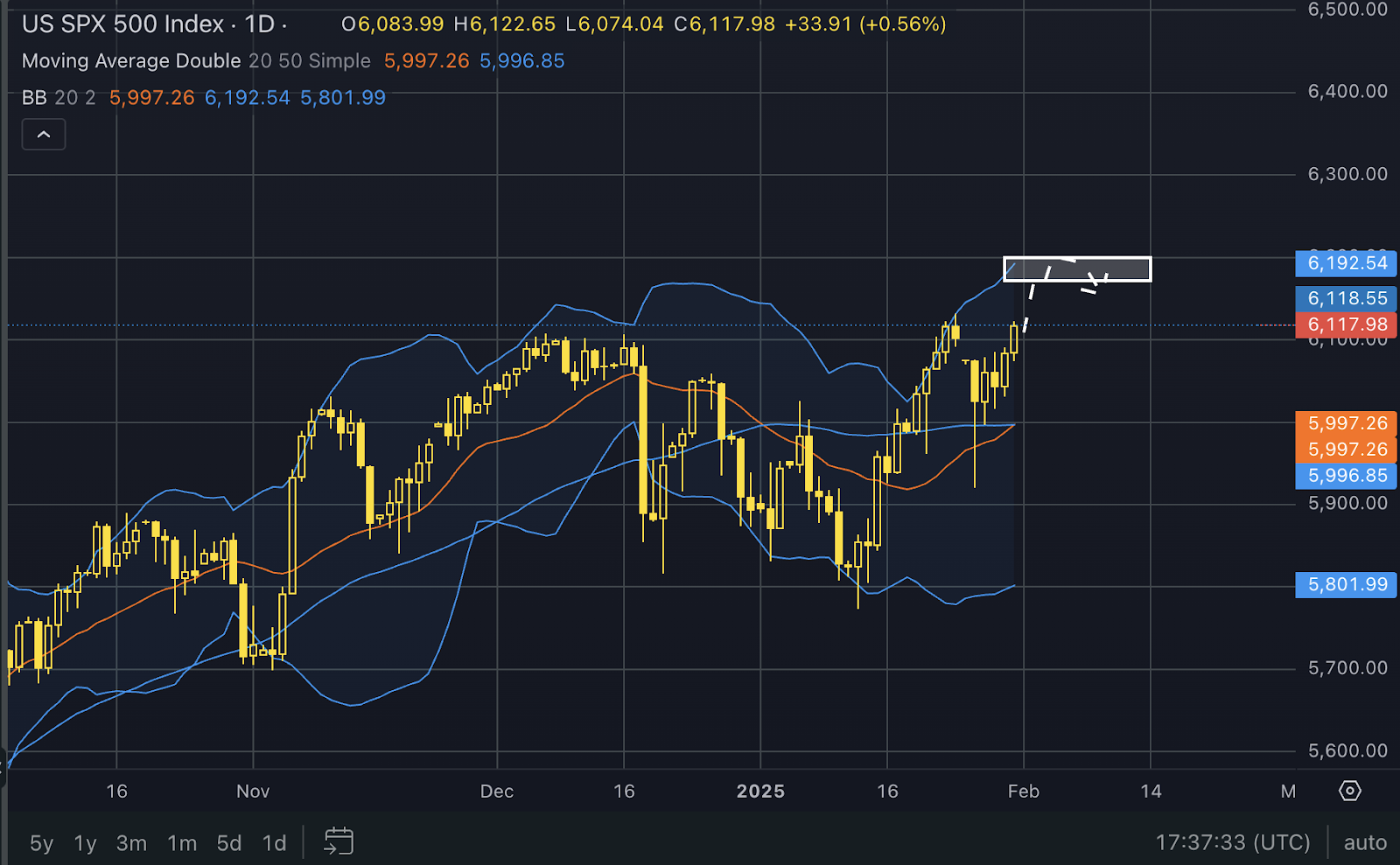Click the 6,300.00 price axis value

[x=1347, y=174]
